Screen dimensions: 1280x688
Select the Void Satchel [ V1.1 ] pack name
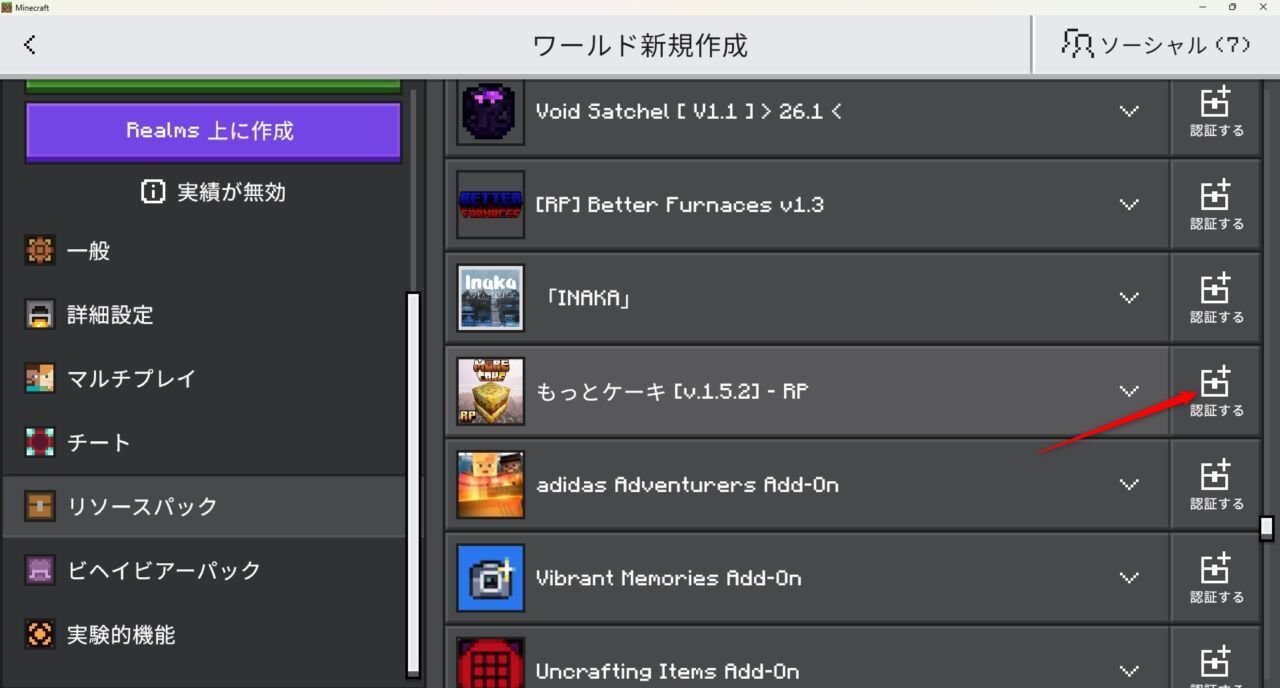689,111
